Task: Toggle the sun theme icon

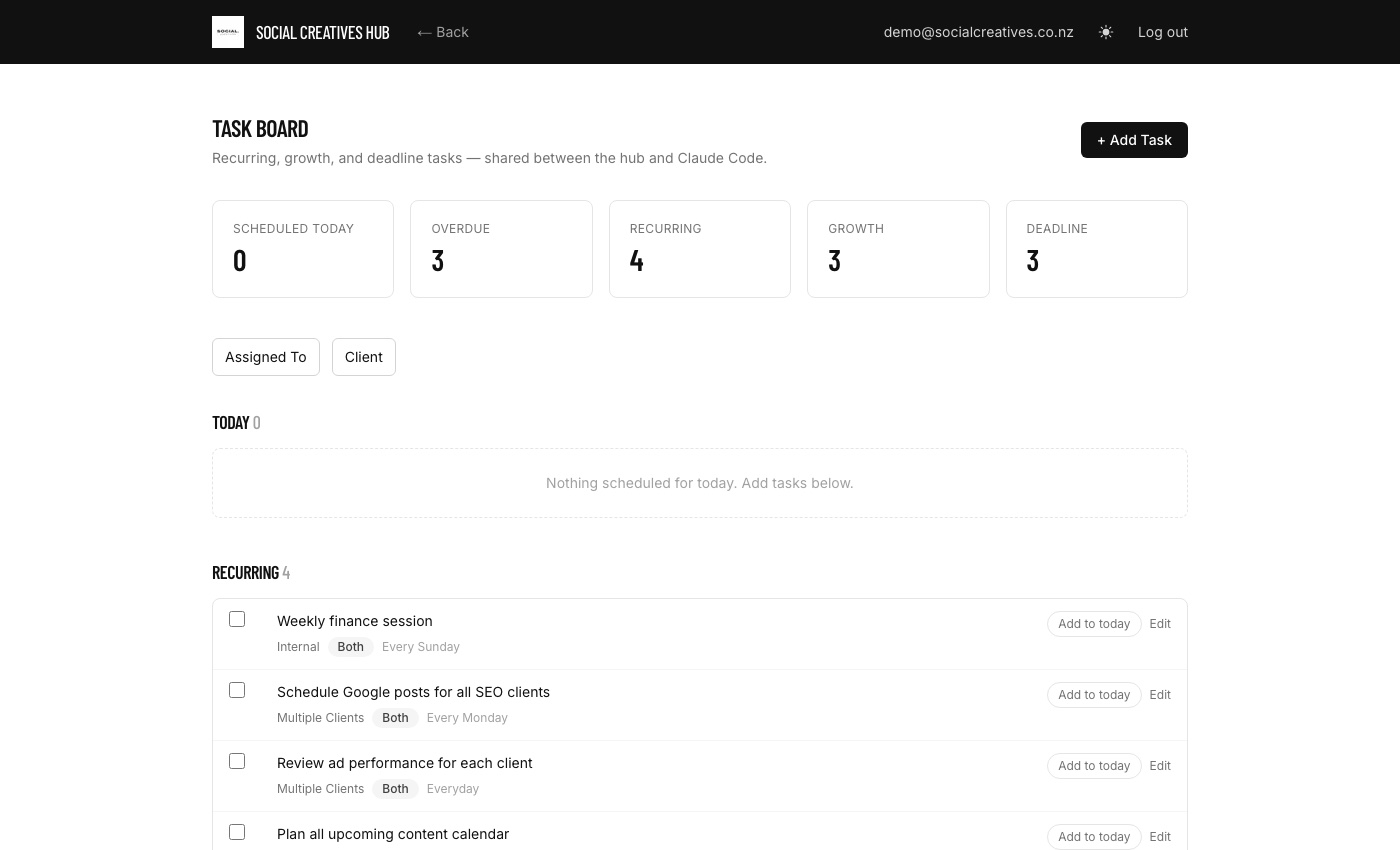Action: coord(1106,32)
